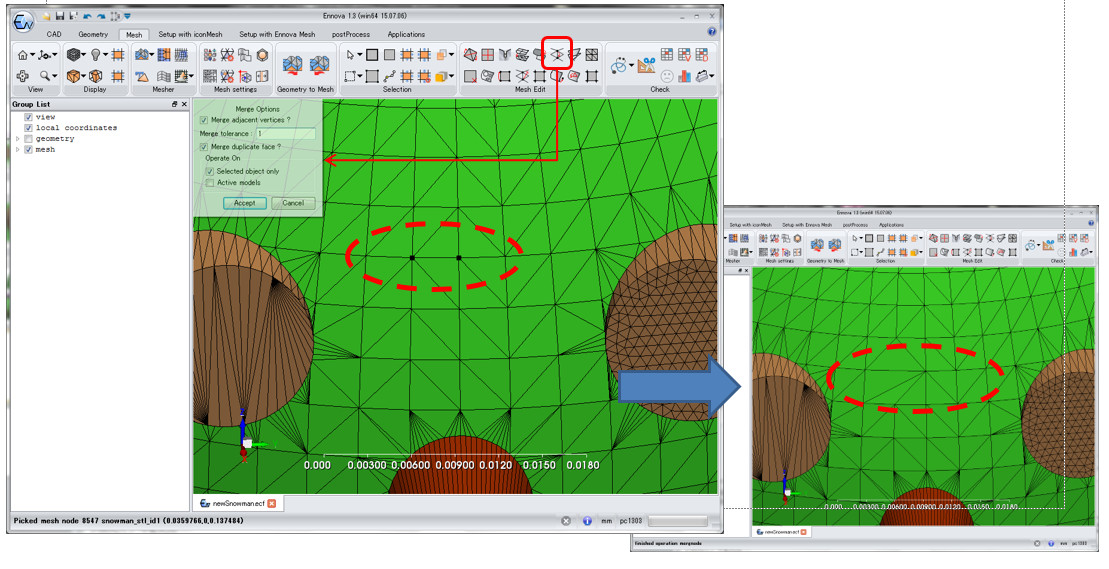Screen dimensions: 1109x569
Task: Open the postProcess ribbon tab
Action: pos(351,34)
